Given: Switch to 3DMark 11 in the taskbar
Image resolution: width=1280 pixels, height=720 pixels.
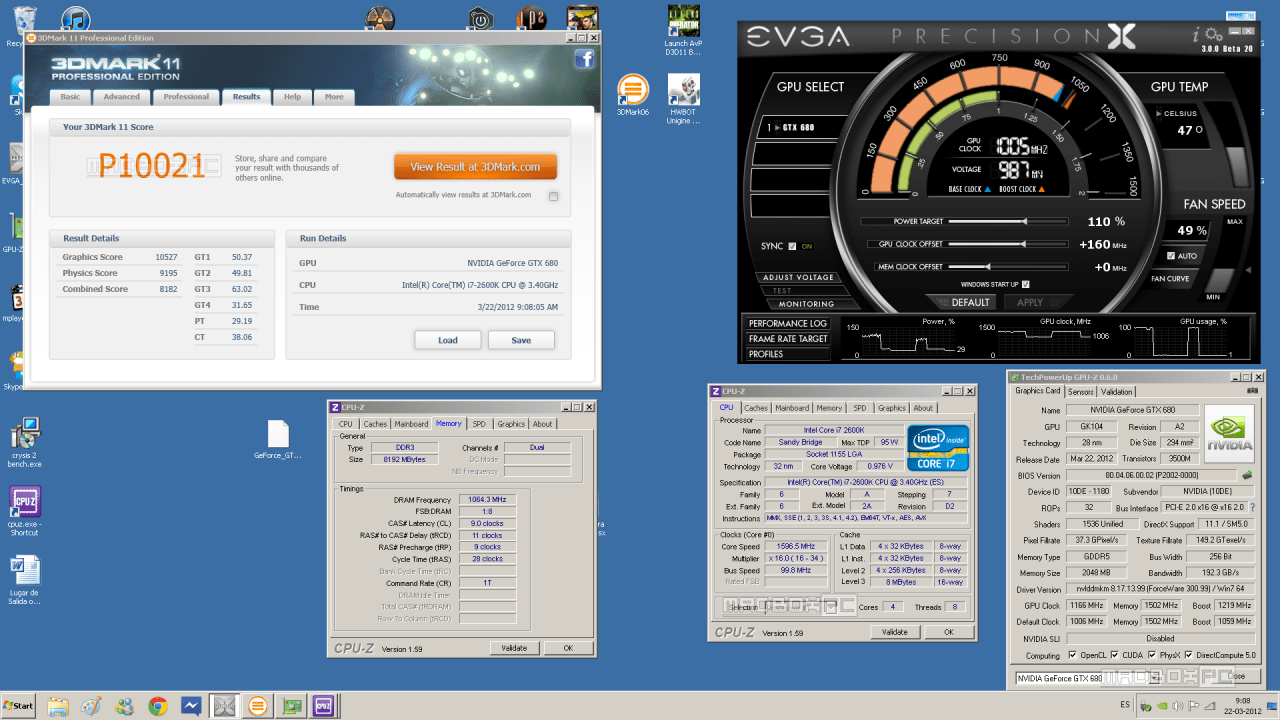Looking at the screenshot, I should 257,706.
